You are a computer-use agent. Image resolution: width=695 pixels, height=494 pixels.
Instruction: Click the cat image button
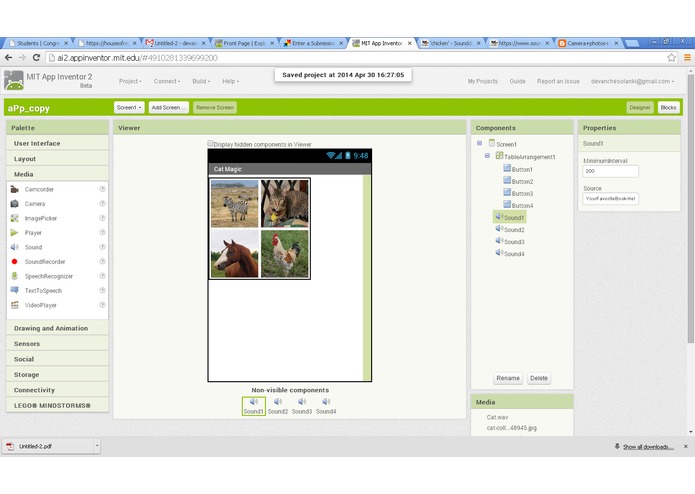(285, 204)
